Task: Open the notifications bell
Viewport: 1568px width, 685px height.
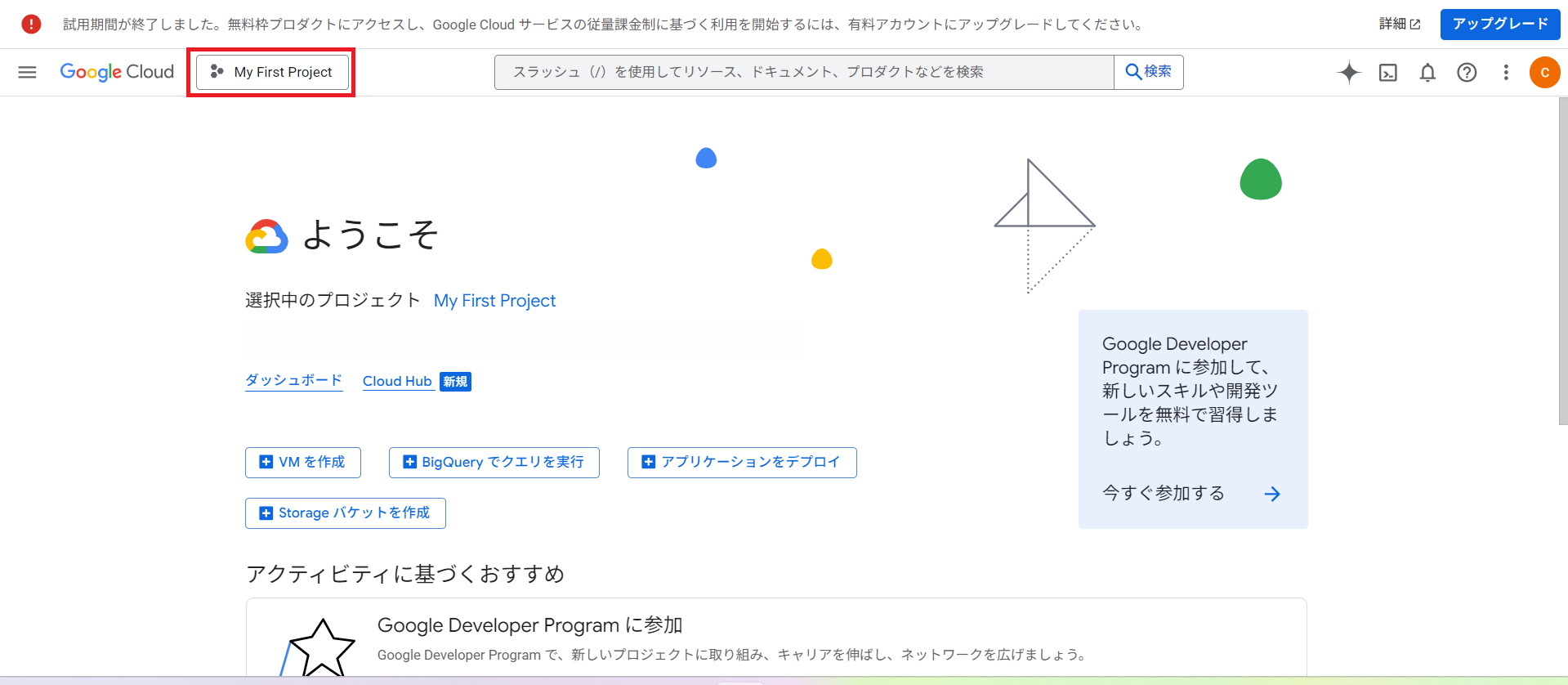Action: (x=1427, y=73)
